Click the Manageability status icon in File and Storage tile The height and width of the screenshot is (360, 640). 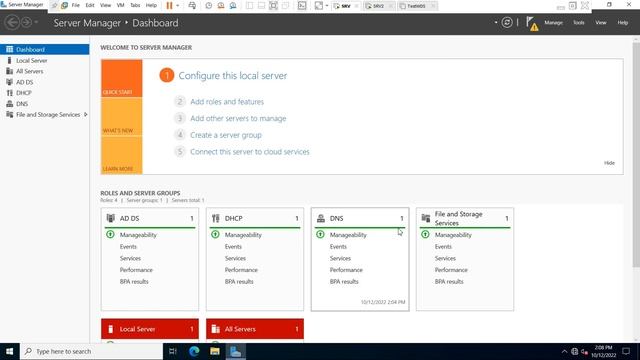click(425, 235)
